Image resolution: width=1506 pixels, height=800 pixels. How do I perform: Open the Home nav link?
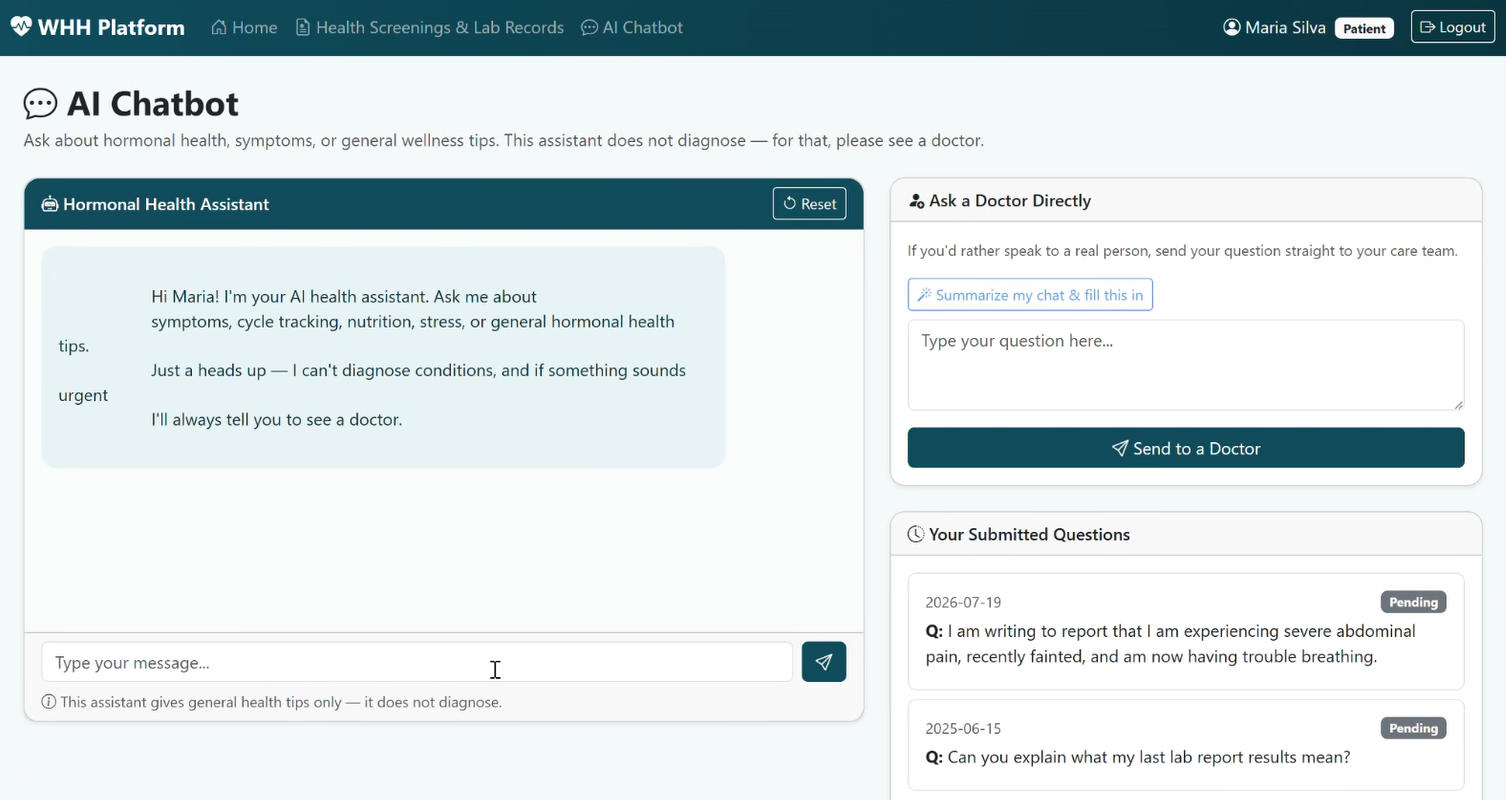[244, 27]
